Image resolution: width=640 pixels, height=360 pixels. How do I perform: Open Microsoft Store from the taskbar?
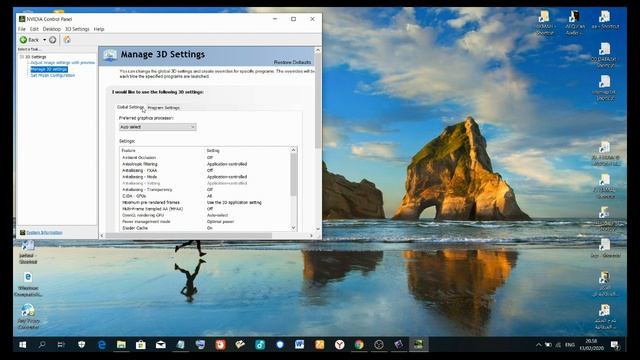141,345
